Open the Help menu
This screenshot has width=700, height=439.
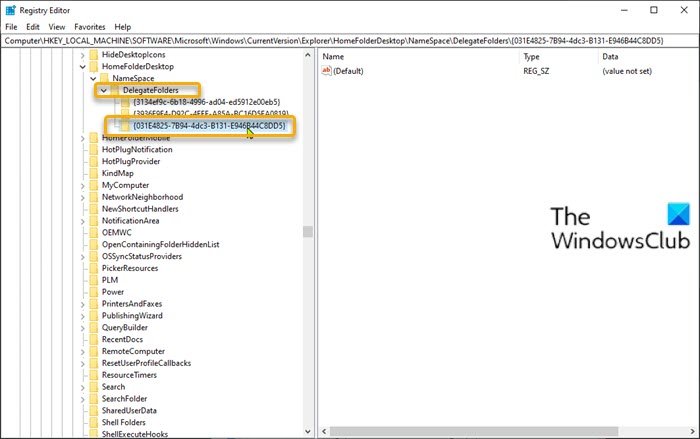click(122, 27)
